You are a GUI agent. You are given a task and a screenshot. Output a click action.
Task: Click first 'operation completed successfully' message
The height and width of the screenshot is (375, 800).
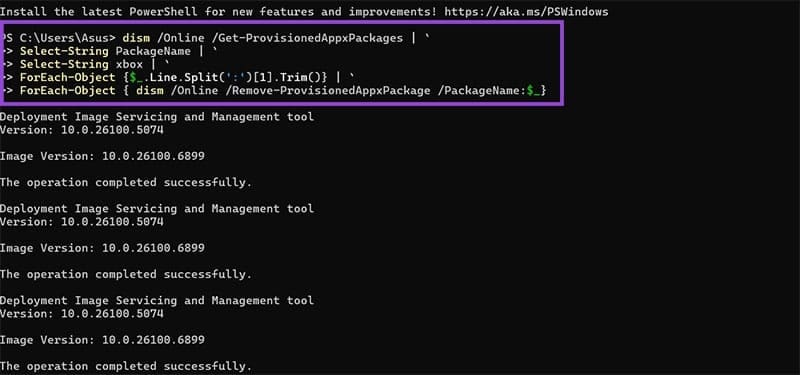coord(126,182)
